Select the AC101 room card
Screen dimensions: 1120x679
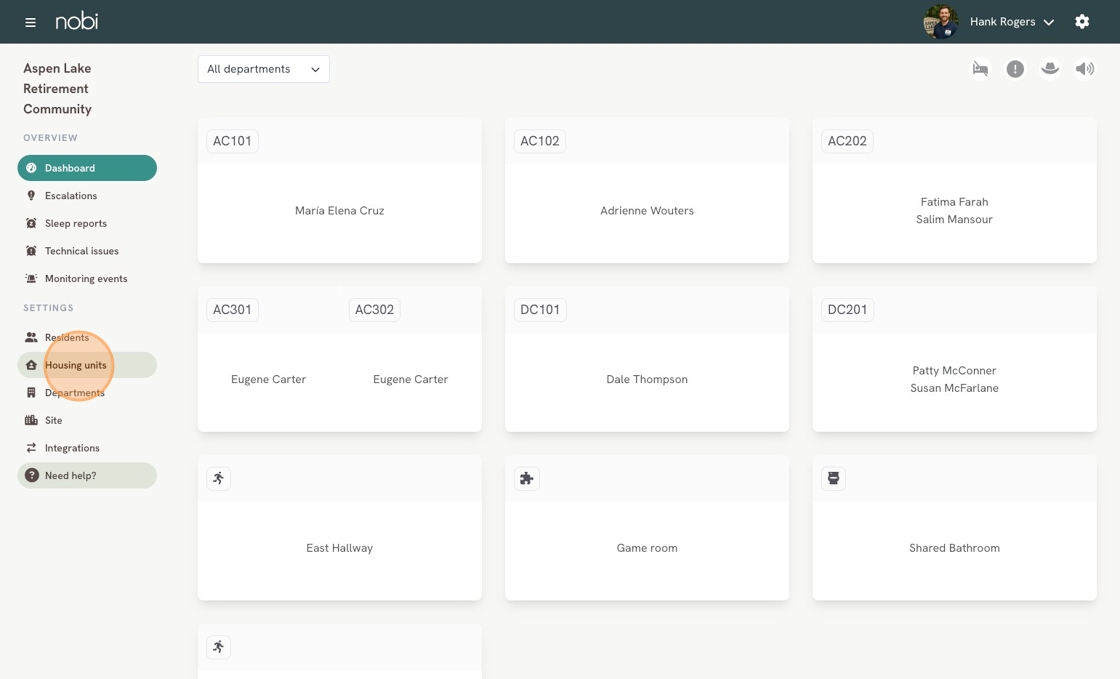[x=339, y=210]
